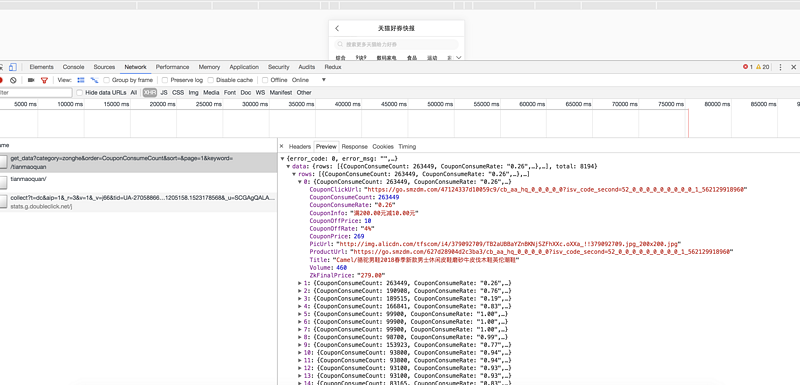Image resolution: width=800 pixels, height=385 pixels.
Task: Click the clear network log icon
Action: [x=13, y=80]
